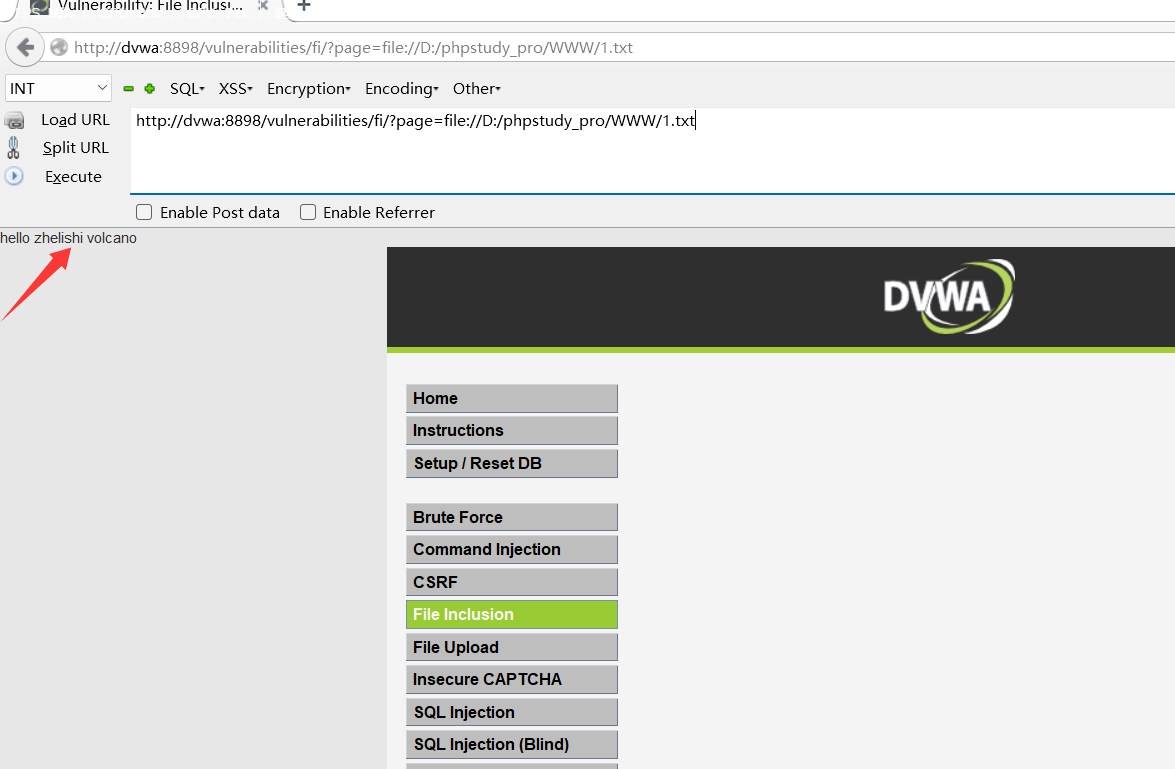The width and height of the screenshot is (1175, 769).
Task: Close the Vulnerability: File Inclusion tab
Action: (263, 5)
